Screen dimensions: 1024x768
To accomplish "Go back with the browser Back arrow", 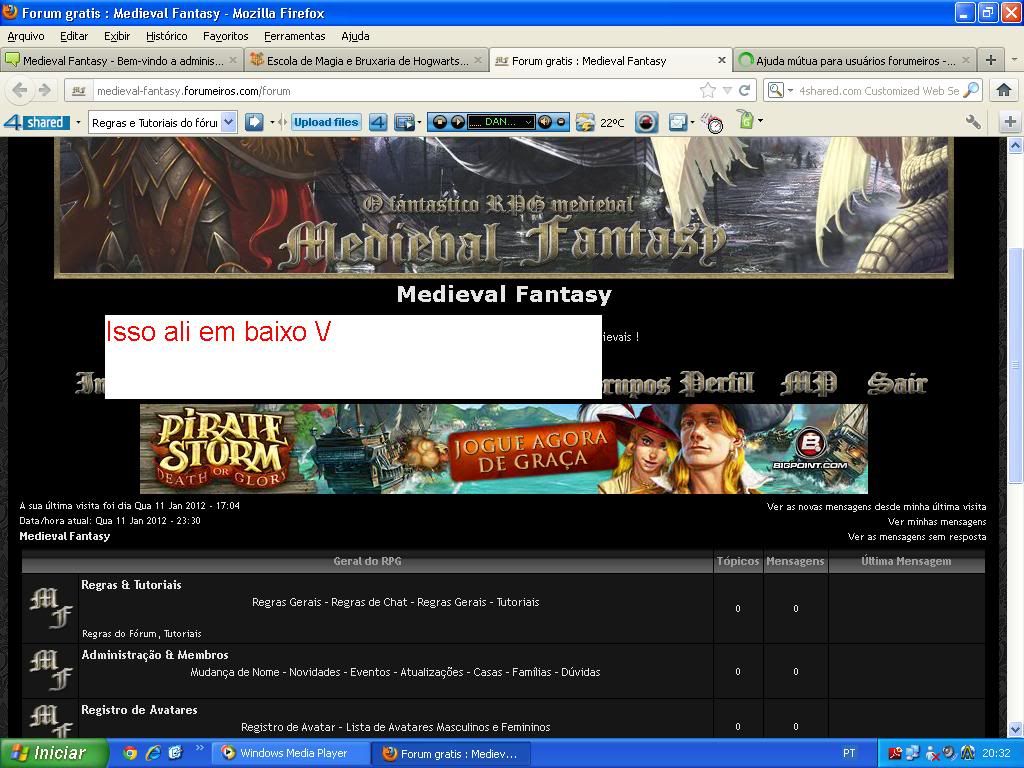I will point(20,90).
